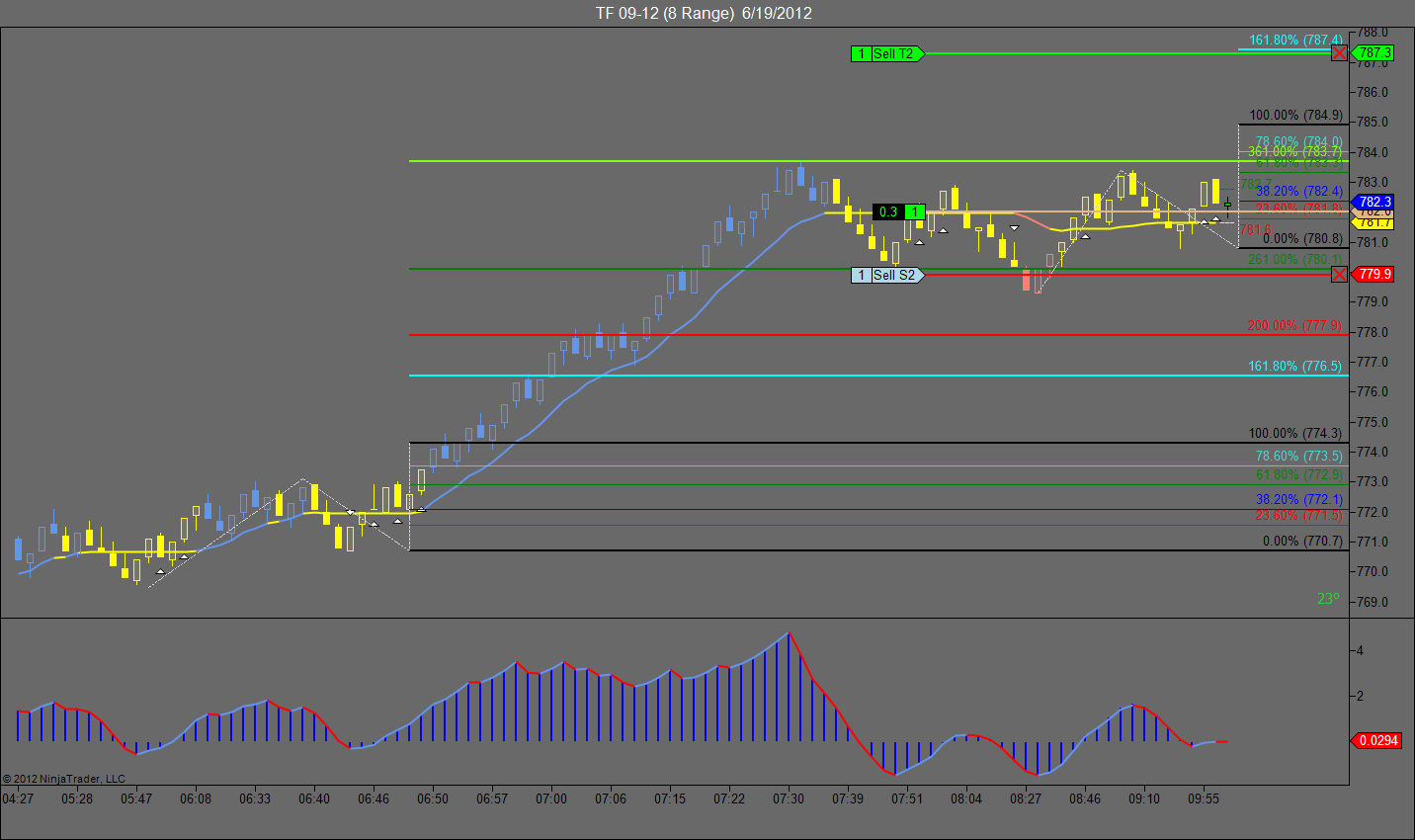1415x840 pixels.
Task: Select the 61.80% (772.9) Fibonacci label
Action: pos(1299,475)
